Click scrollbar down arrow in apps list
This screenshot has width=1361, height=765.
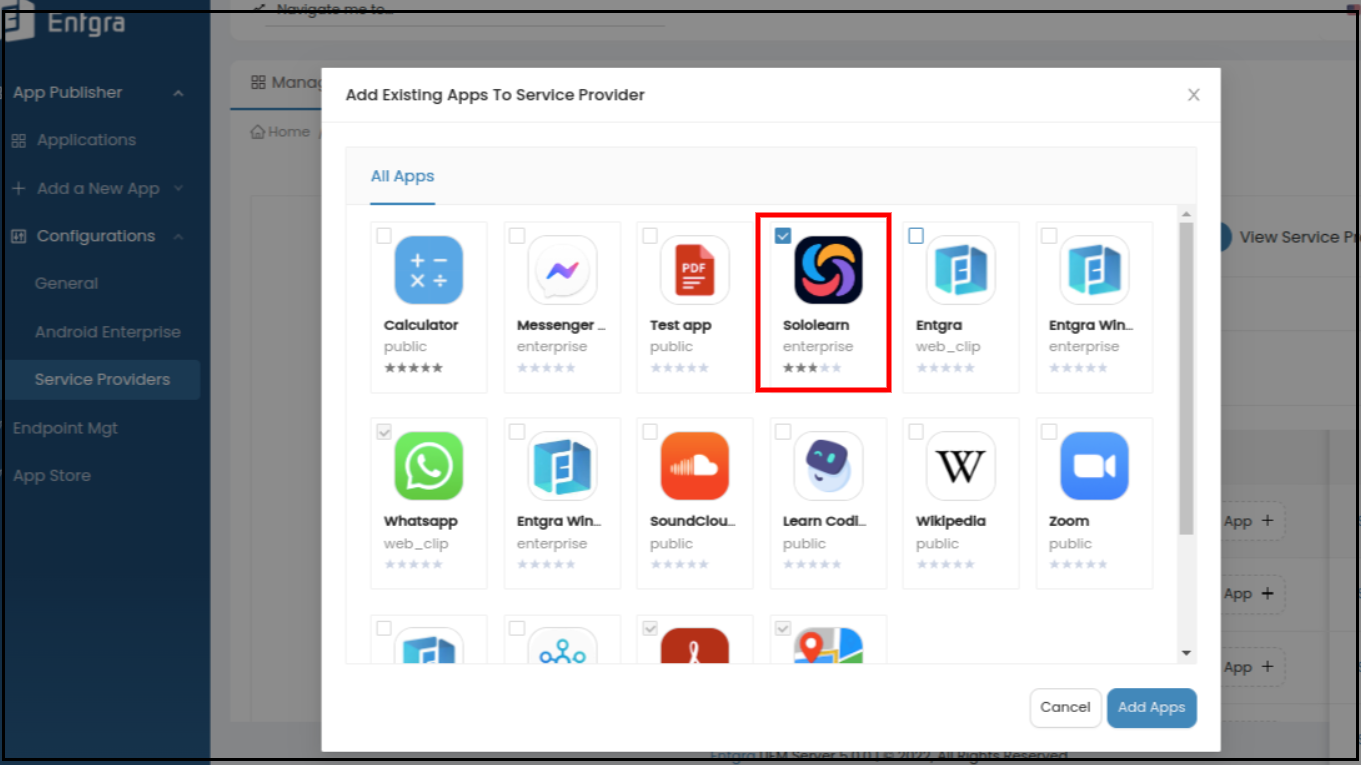1187,653
